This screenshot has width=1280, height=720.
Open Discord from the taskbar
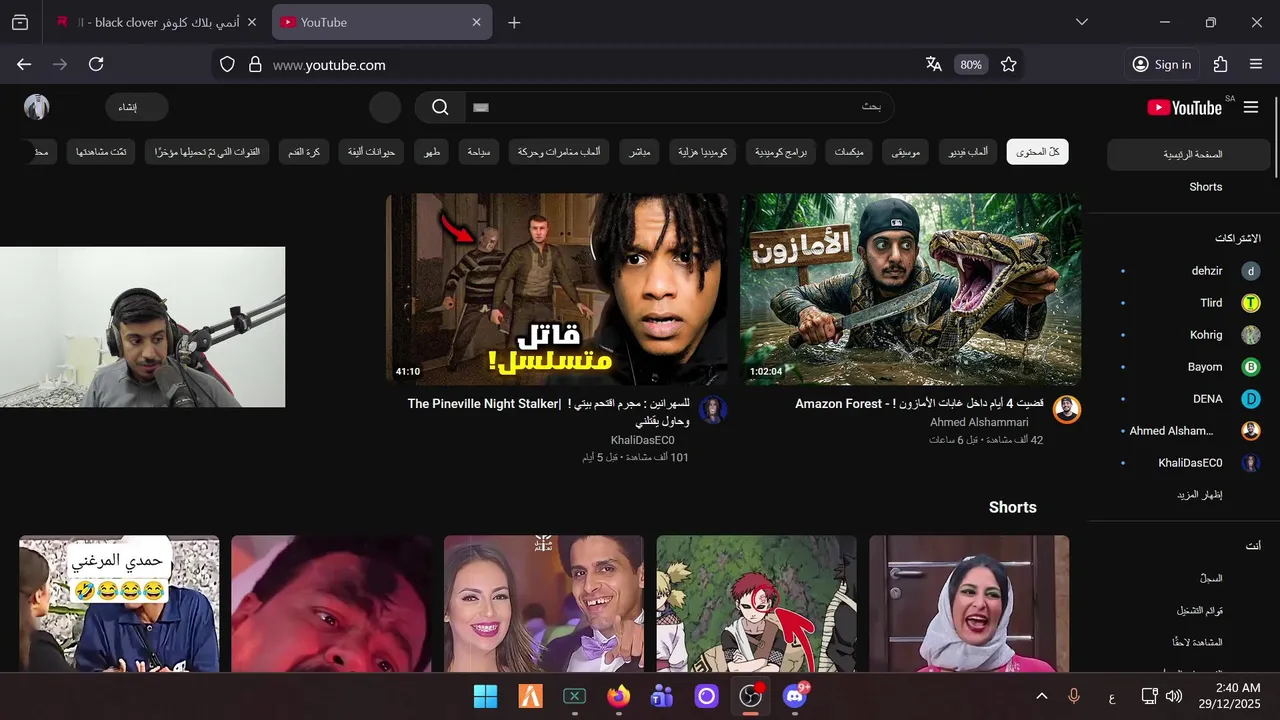pyautogui.click(x=796, y=696)
